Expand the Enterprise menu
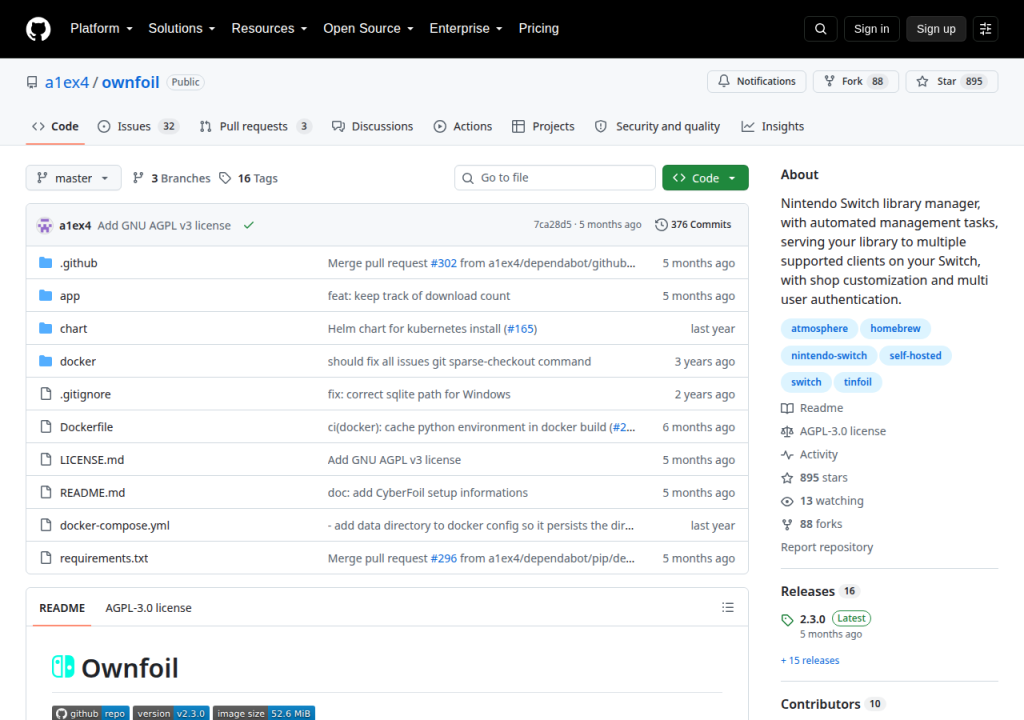 [x=466, y=29]
